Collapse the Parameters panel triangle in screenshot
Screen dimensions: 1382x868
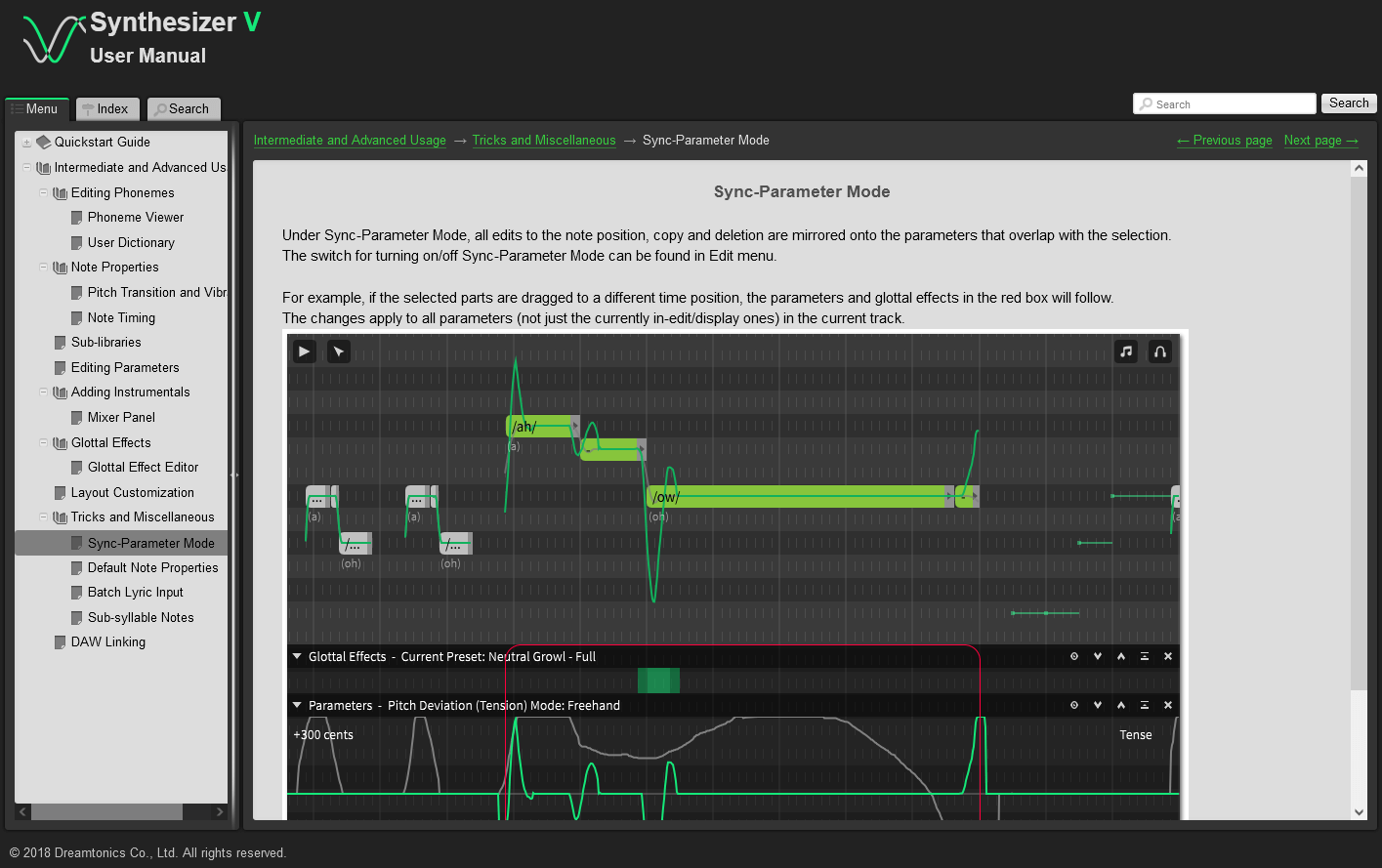pos(297,705)
